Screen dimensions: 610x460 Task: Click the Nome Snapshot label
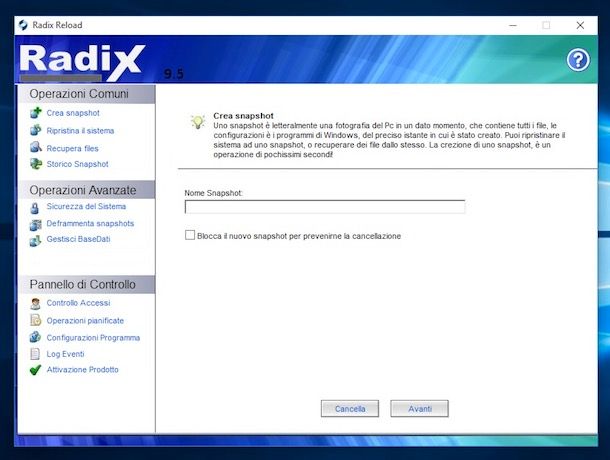click(x=214, y=193)
